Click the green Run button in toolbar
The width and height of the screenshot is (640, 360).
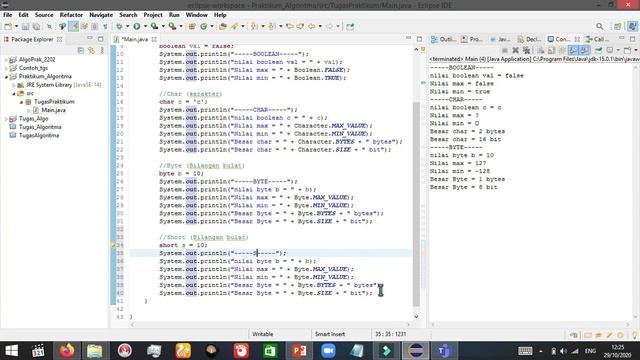pos(137,27)
